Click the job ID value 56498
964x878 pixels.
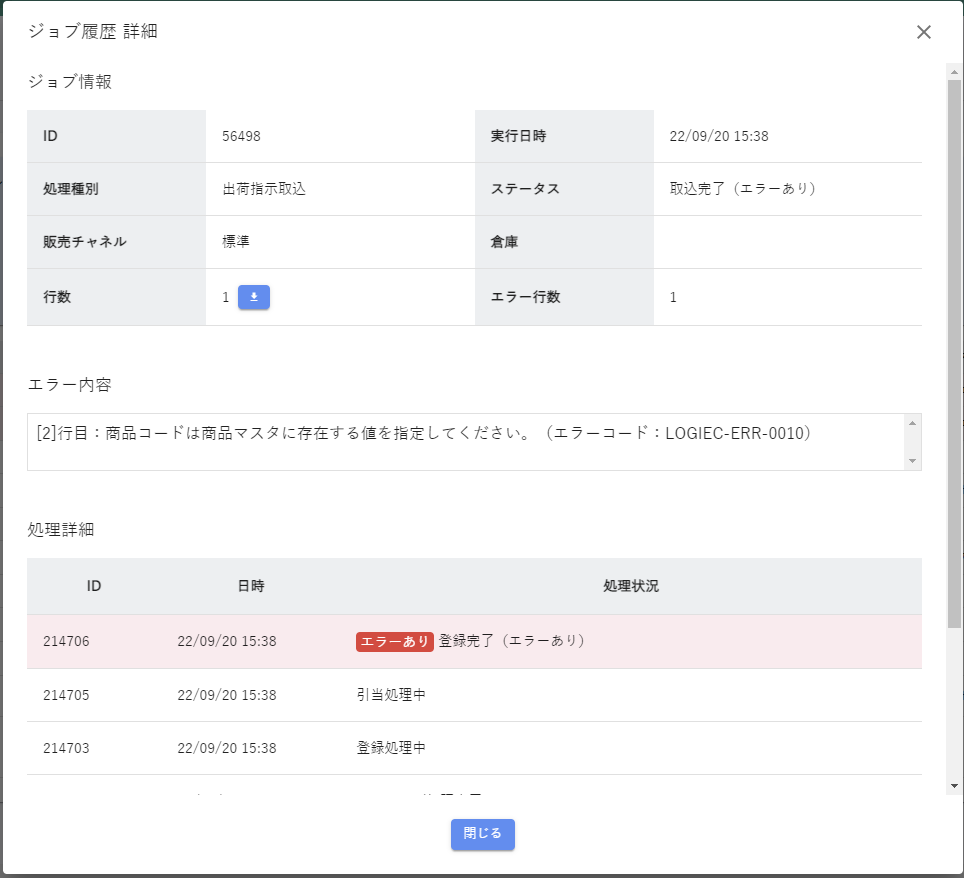point(241,136)
